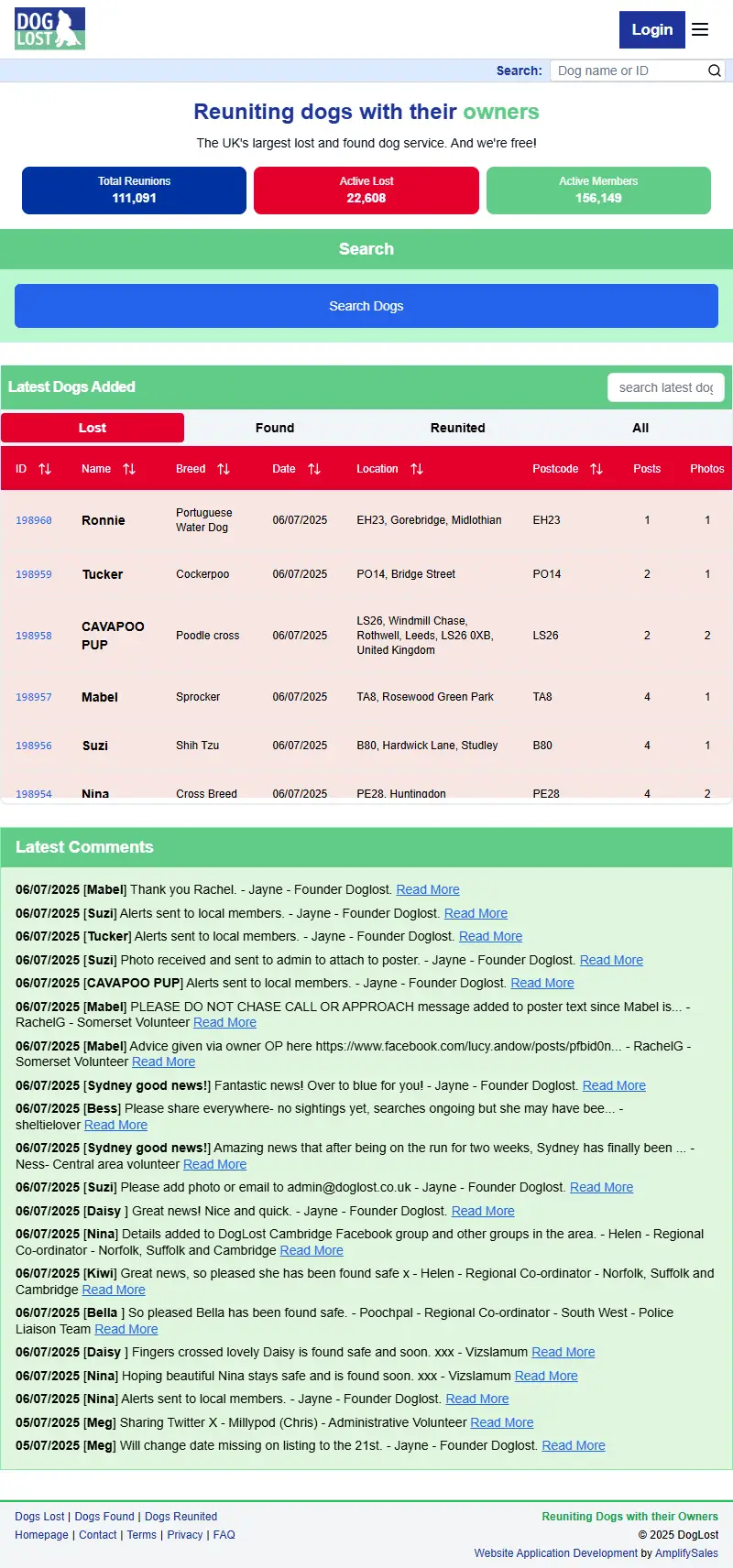This screenshot has width=733, height=1568.
Task: Read More on CAVAPOO PUP alerts comment
Action: click(x=542, y=983)
